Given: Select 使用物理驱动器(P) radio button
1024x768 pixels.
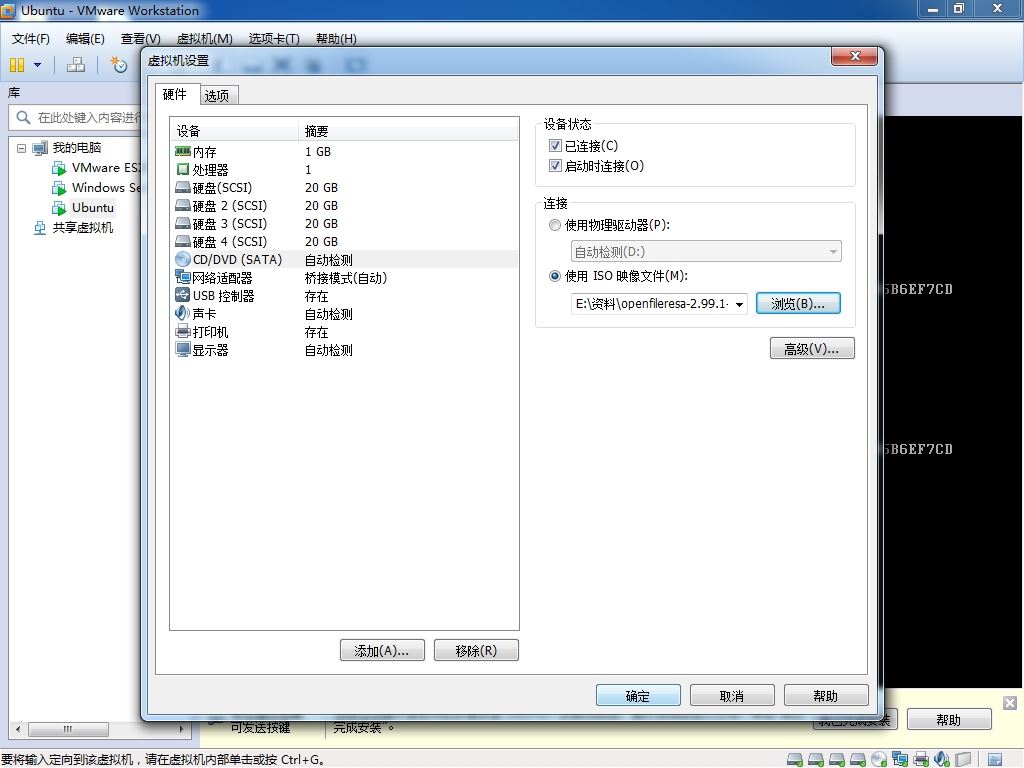Looking at the screenshot, I should coord(555,225).
